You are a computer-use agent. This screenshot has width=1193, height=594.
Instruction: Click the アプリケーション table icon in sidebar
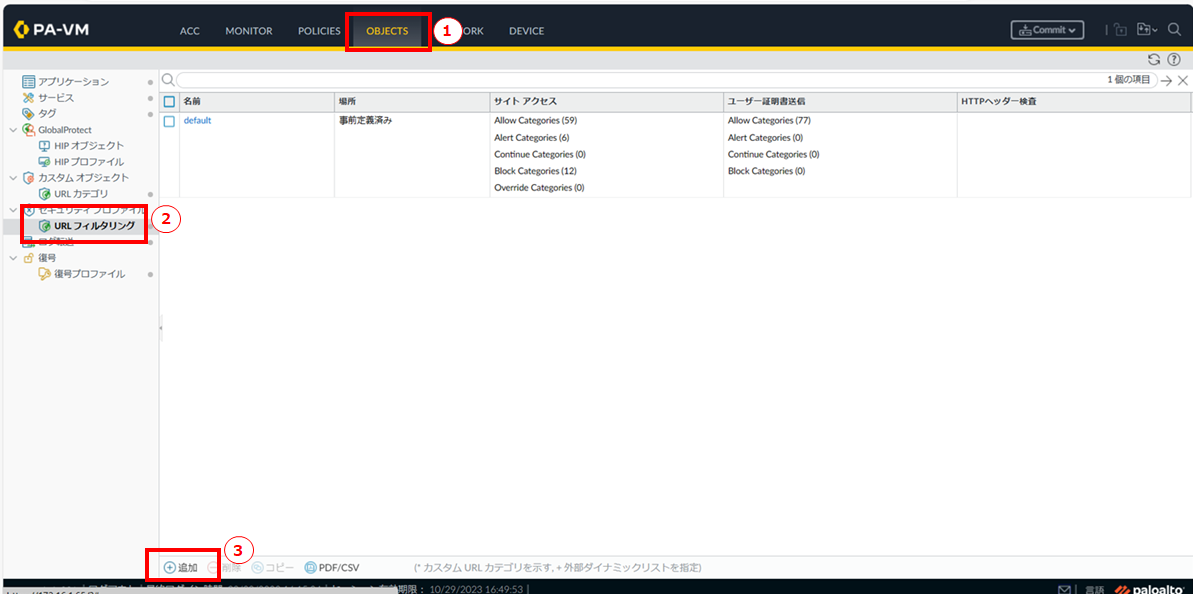(x=29, y=81)
